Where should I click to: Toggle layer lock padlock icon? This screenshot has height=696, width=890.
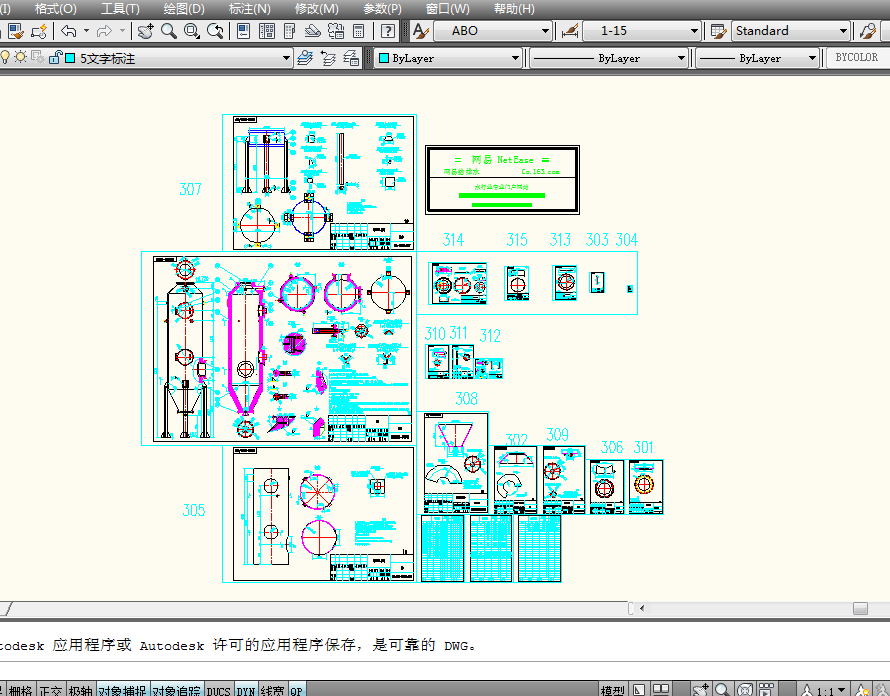pyautogui.click(x=54, y=57)
